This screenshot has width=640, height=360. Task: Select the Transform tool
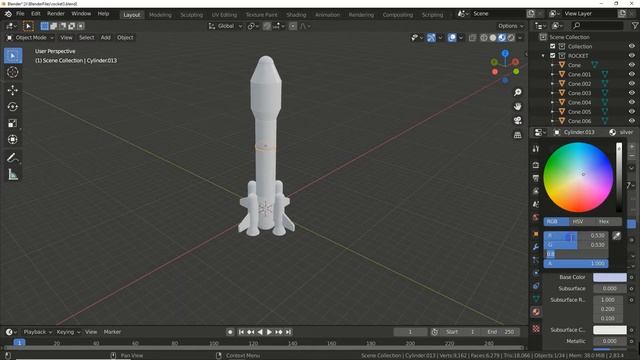(13, 140)
